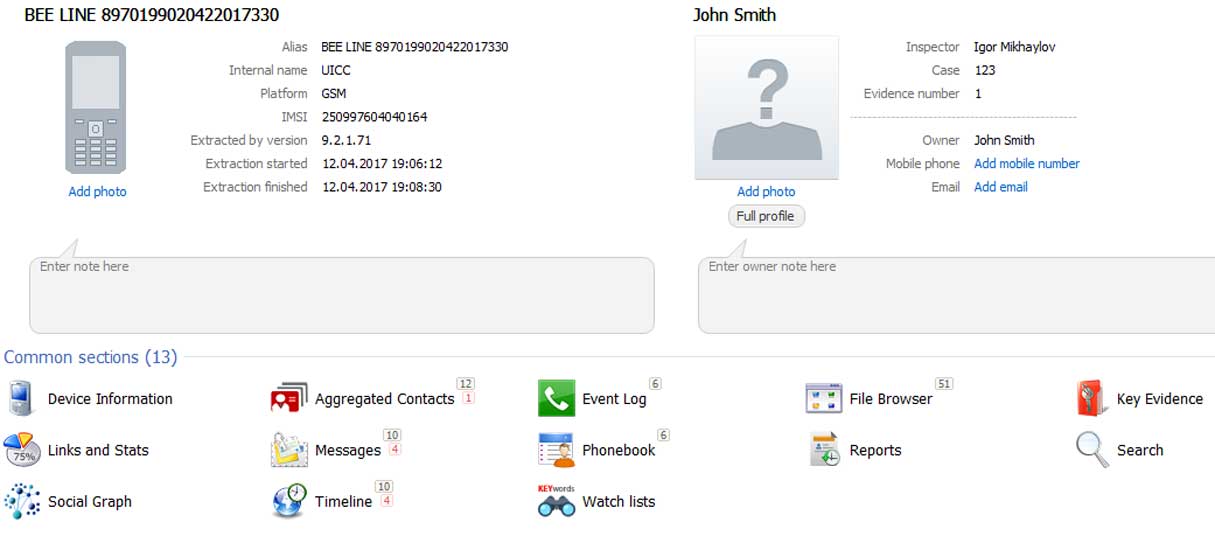
Task: Click the Full profile button
Action: [x=766, y=216]
